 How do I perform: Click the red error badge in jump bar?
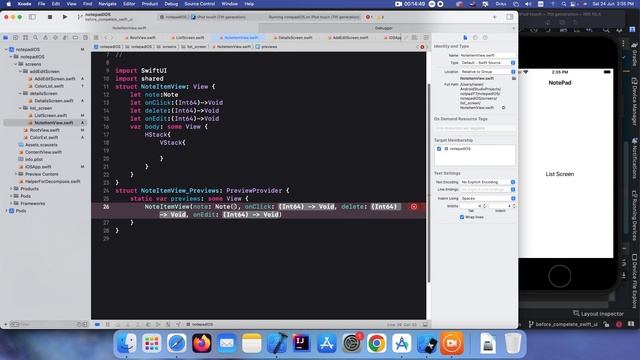[x=422, y=47]
